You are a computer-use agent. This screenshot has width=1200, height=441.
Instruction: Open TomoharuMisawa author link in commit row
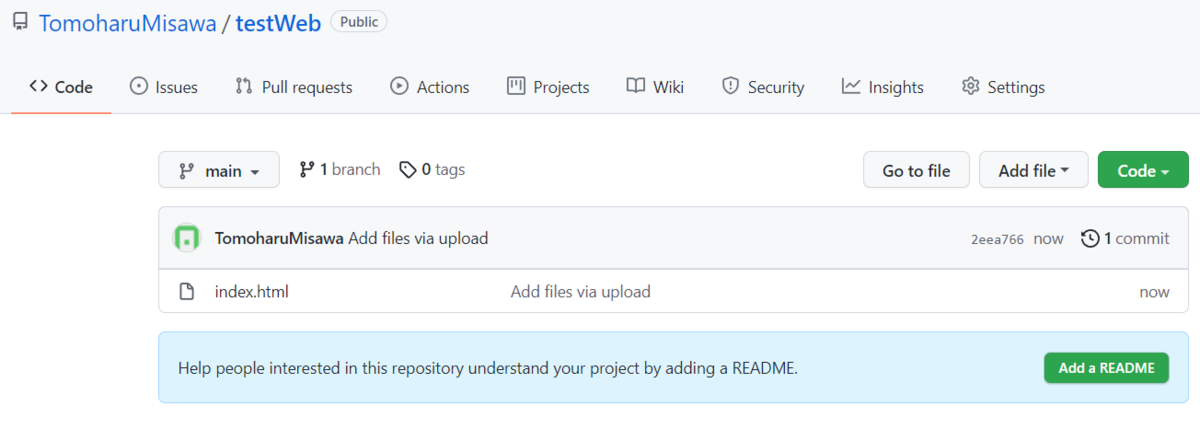(x=280, y=238)
